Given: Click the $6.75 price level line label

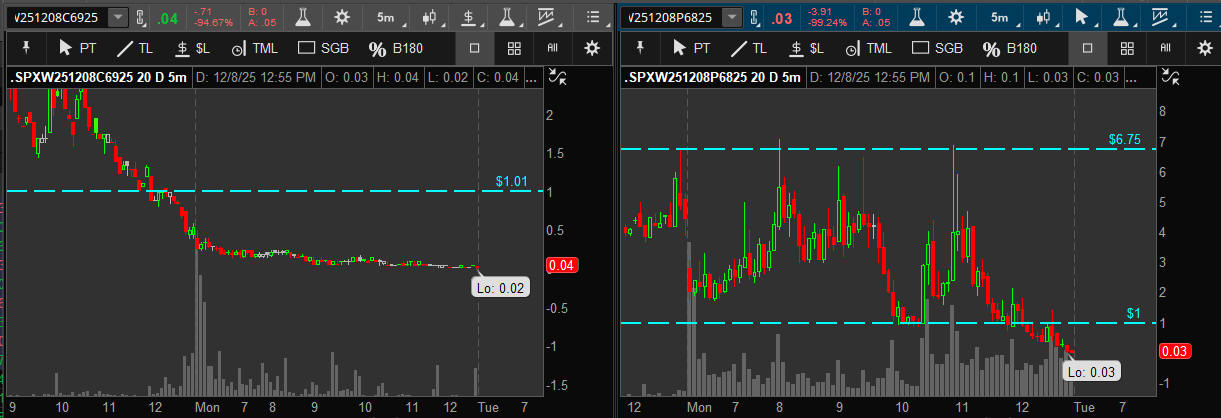Looking at the screenshot, I should (x=1124, y=139).
